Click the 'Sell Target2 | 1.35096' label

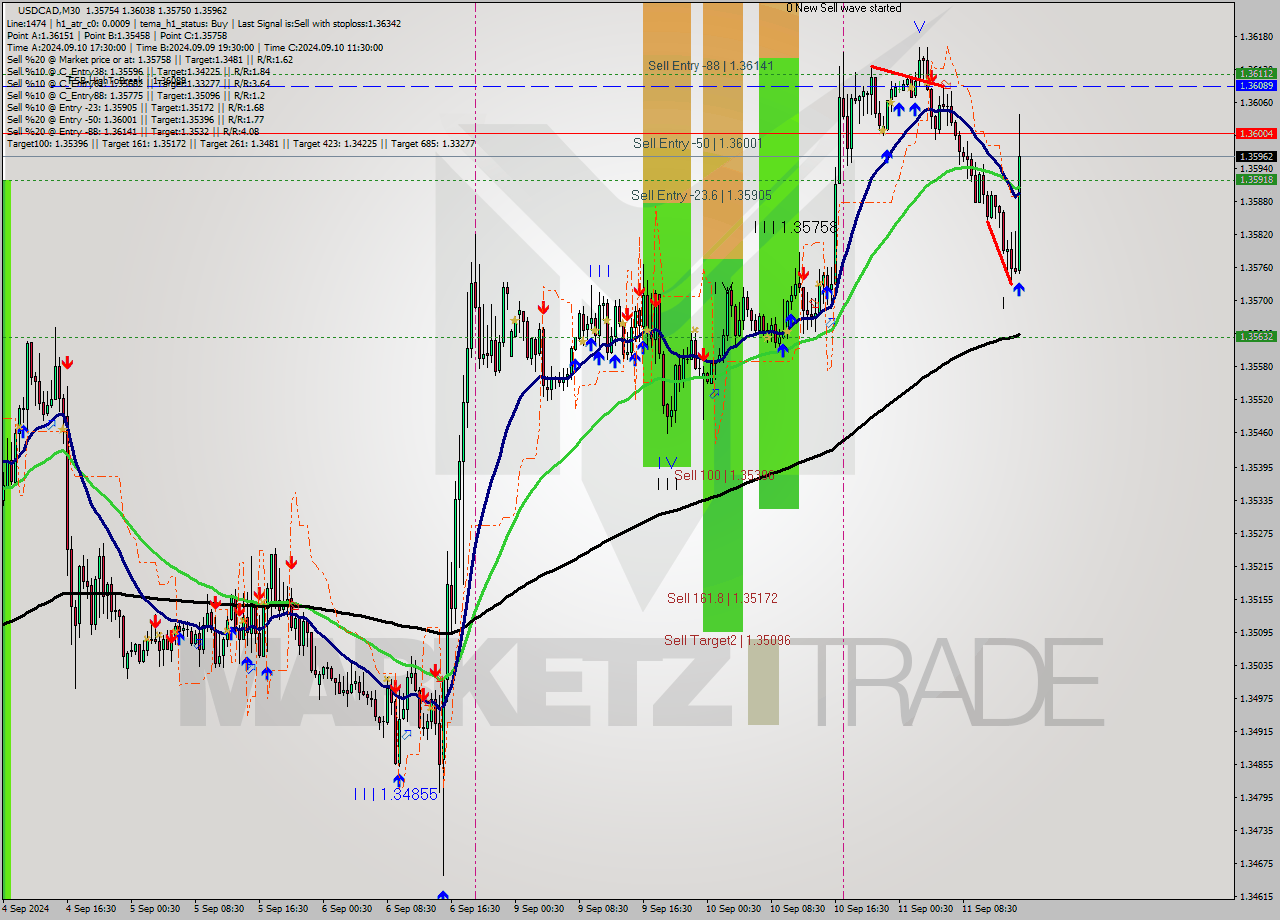727,640
